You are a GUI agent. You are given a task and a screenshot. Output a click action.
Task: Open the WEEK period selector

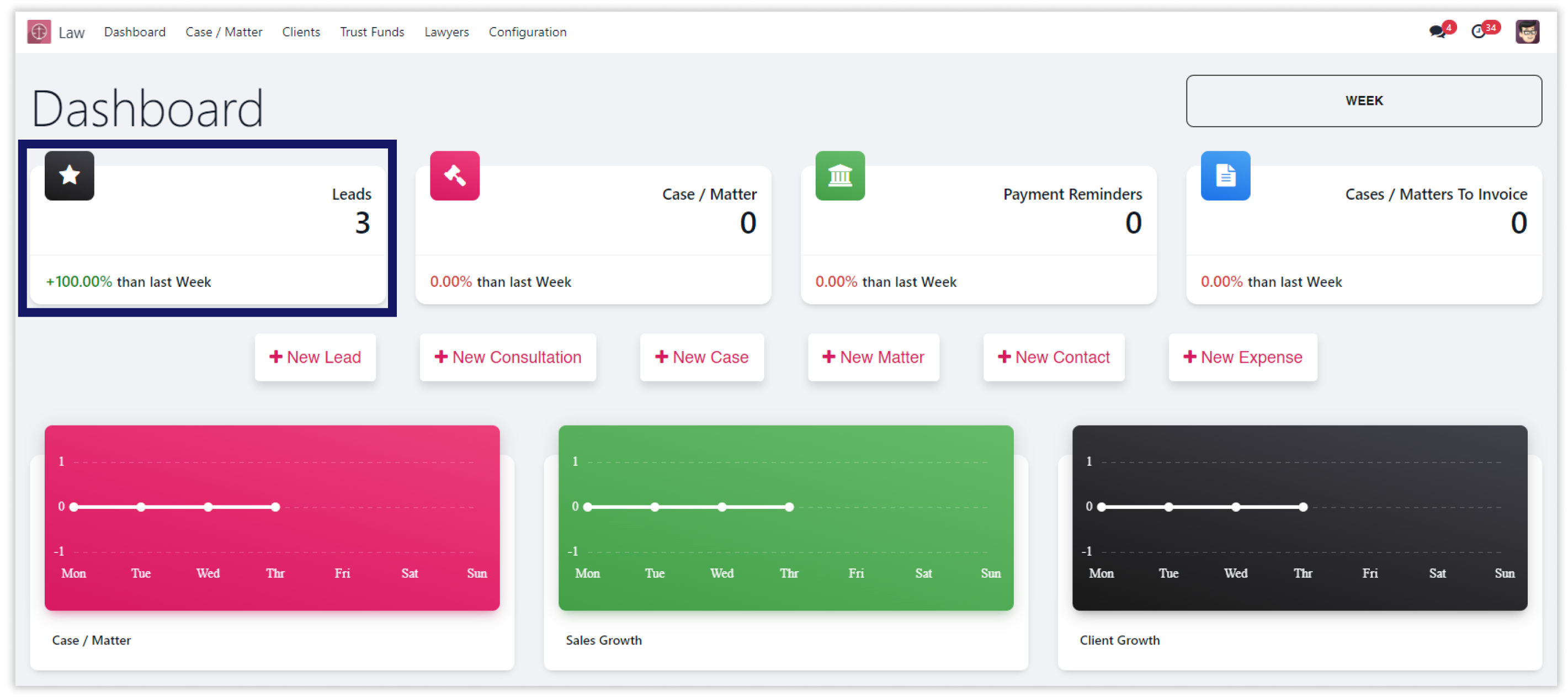click(x=1363, y=101)
